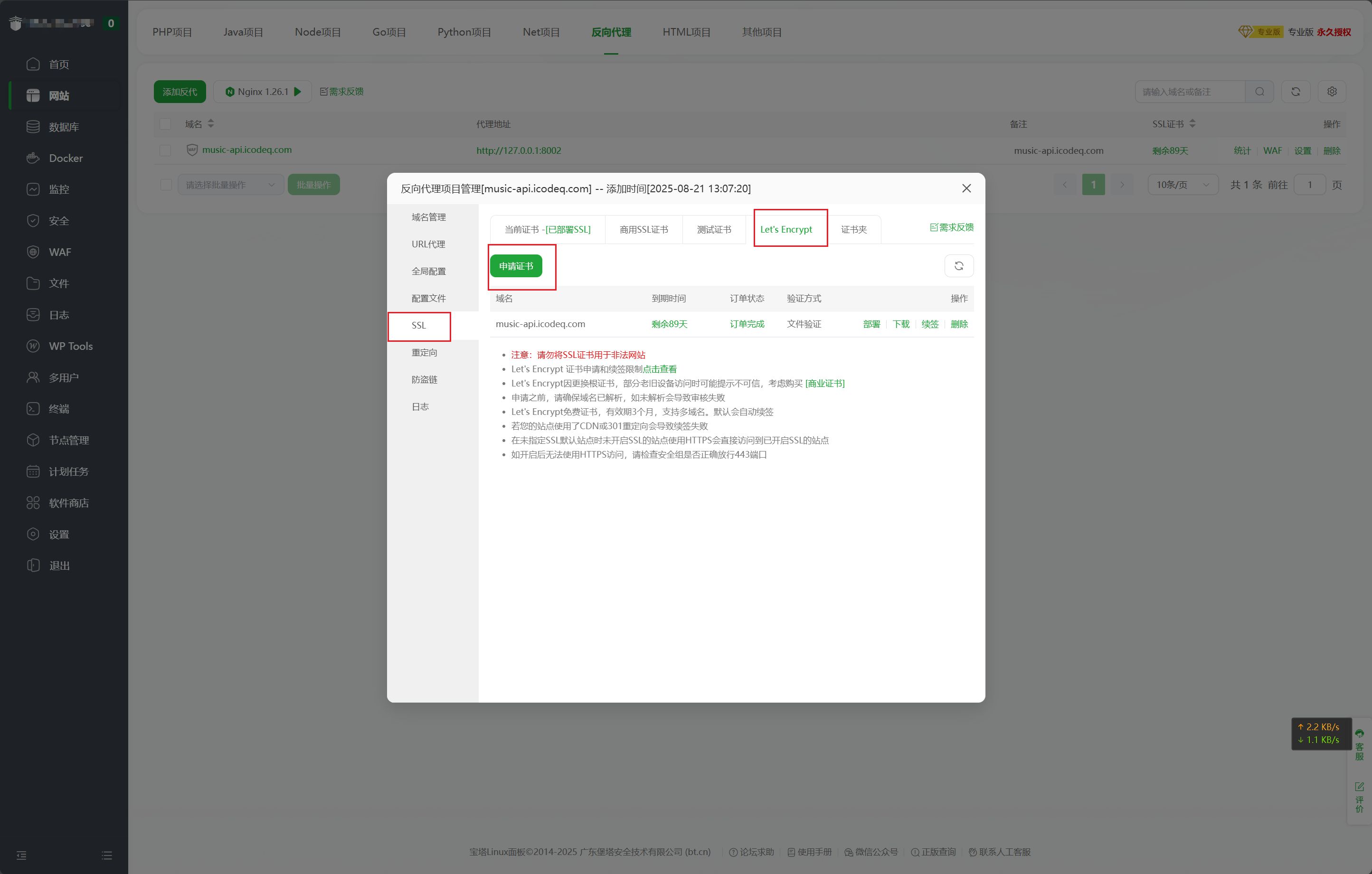
Task: Click the refresh icon in the SSL dialog
Action: pos(959,266)
